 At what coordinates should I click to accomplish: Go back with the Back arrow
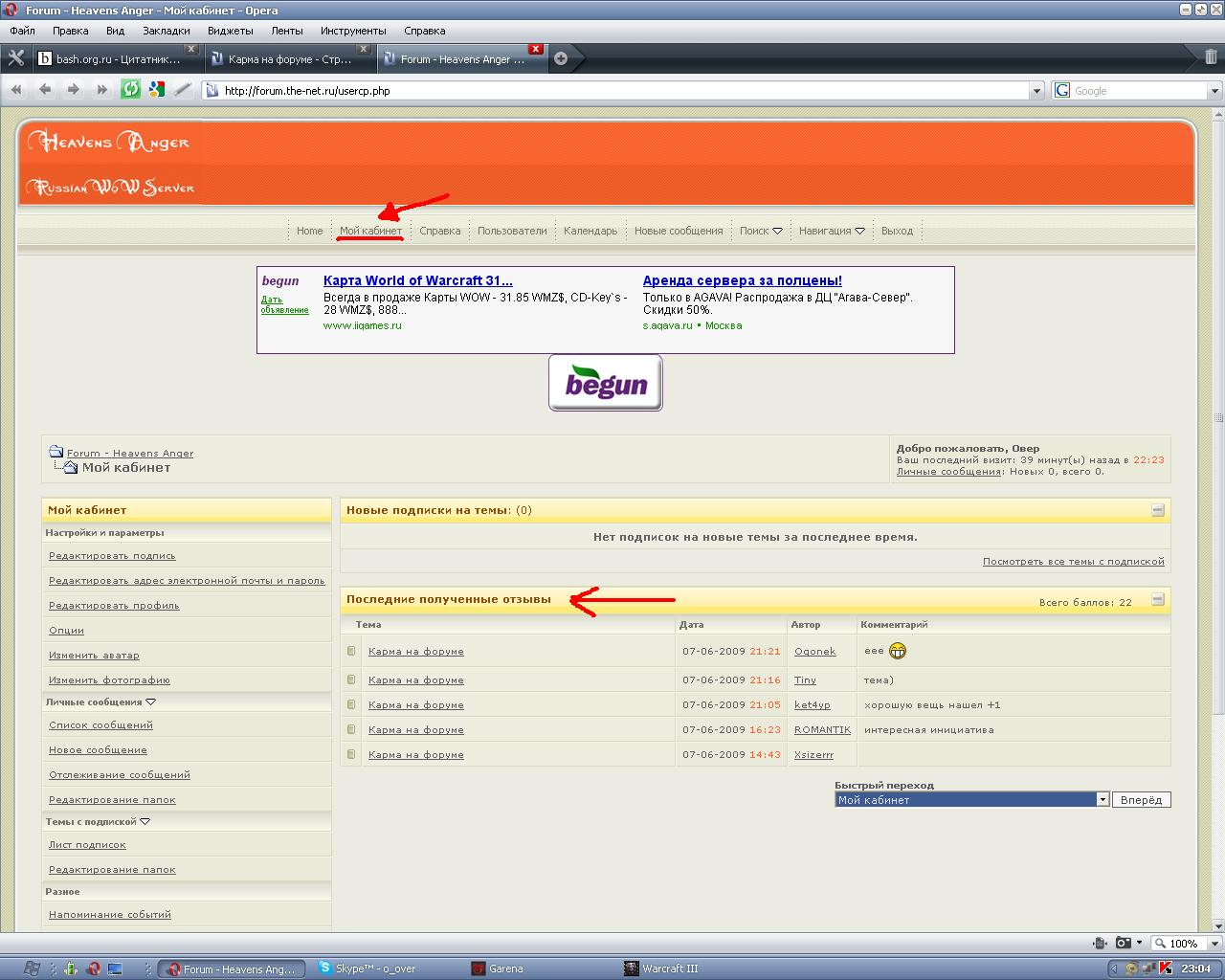[x=45, y=90]
